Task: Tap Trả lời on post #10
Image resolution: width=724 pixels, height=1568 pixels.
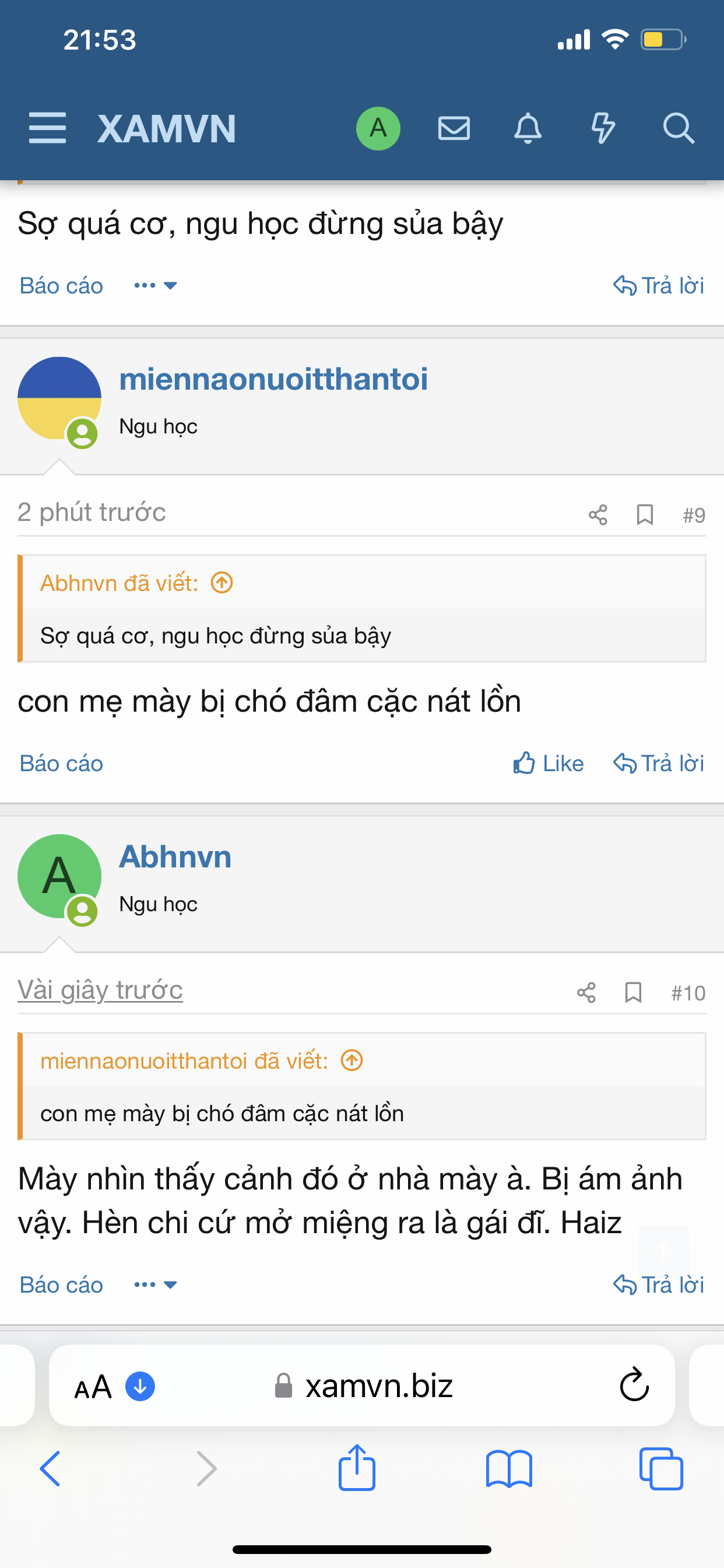Action: (658, 1284)
